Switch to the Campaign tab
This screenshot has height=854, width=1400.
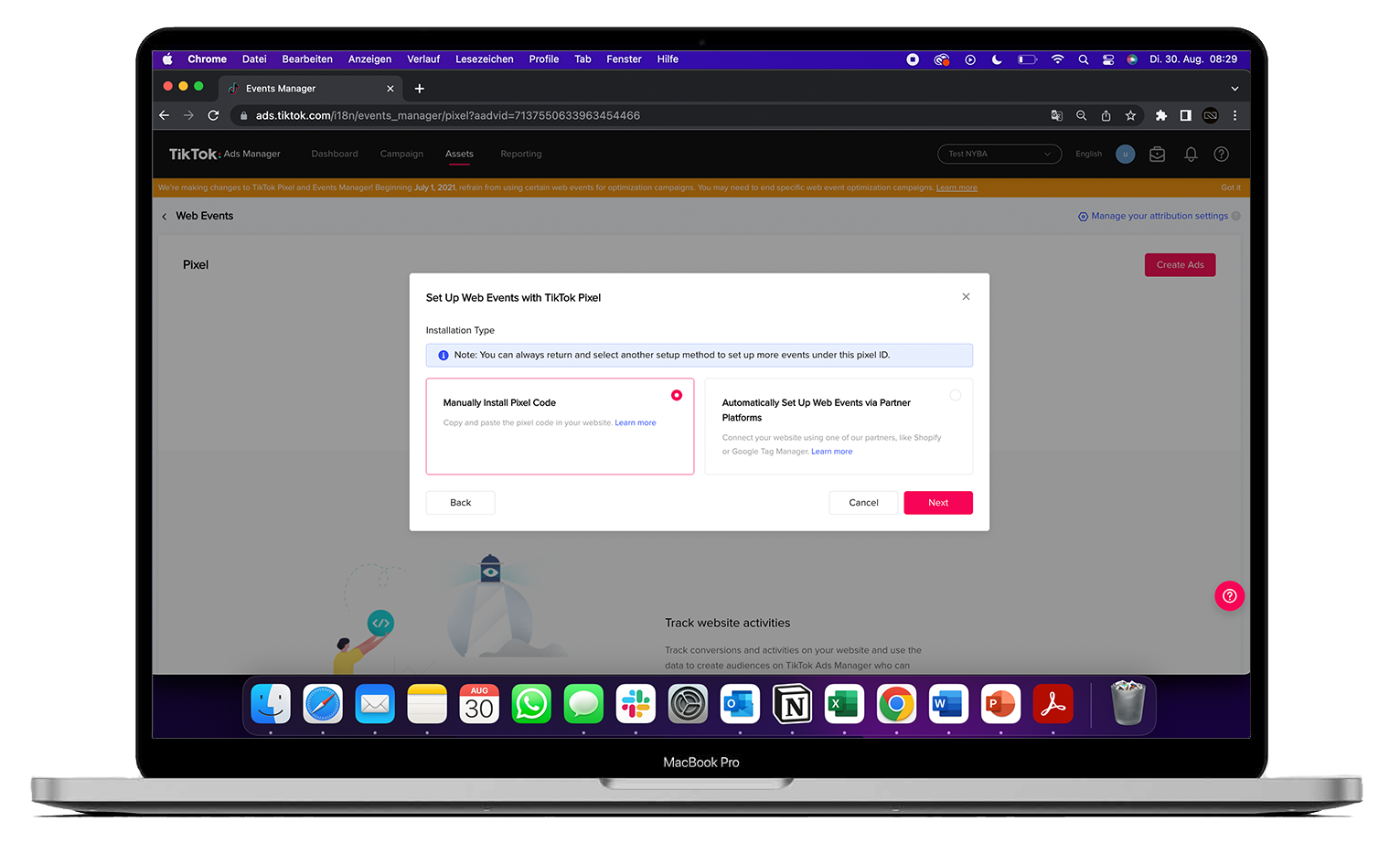tap(401, 154)
